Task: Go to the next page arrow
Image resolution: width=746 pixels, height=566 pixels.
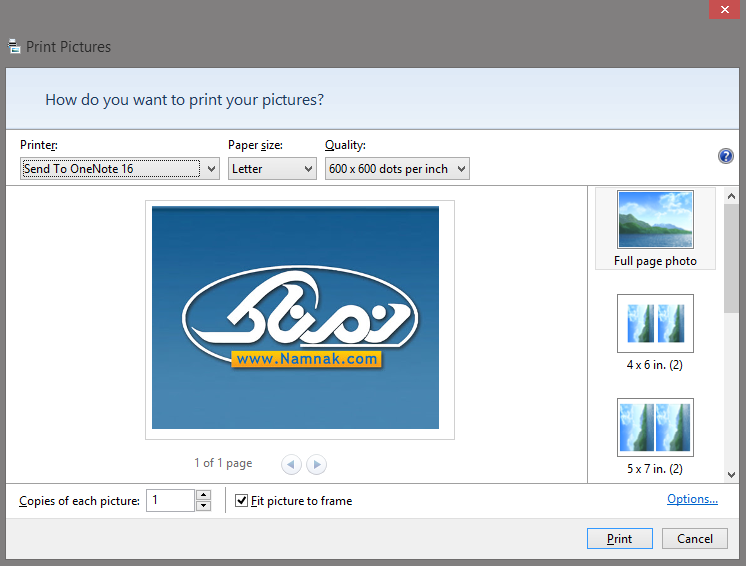Action: point(316,464)
